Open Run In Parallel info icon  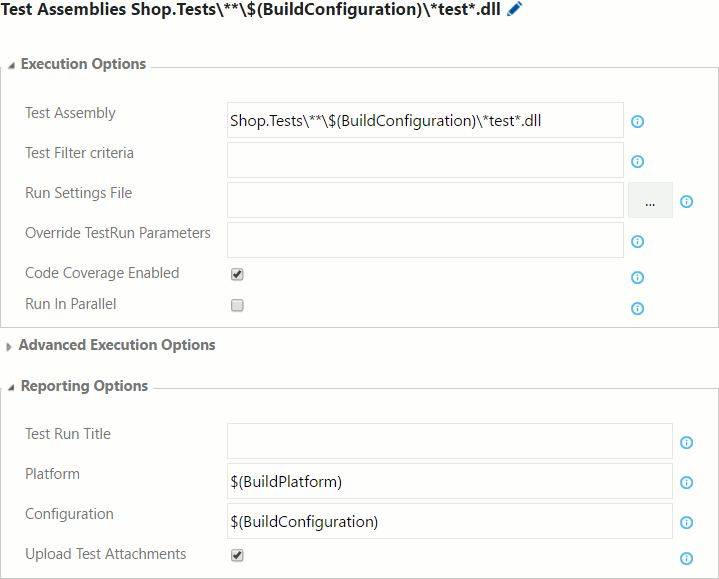[x=637, y=309]
